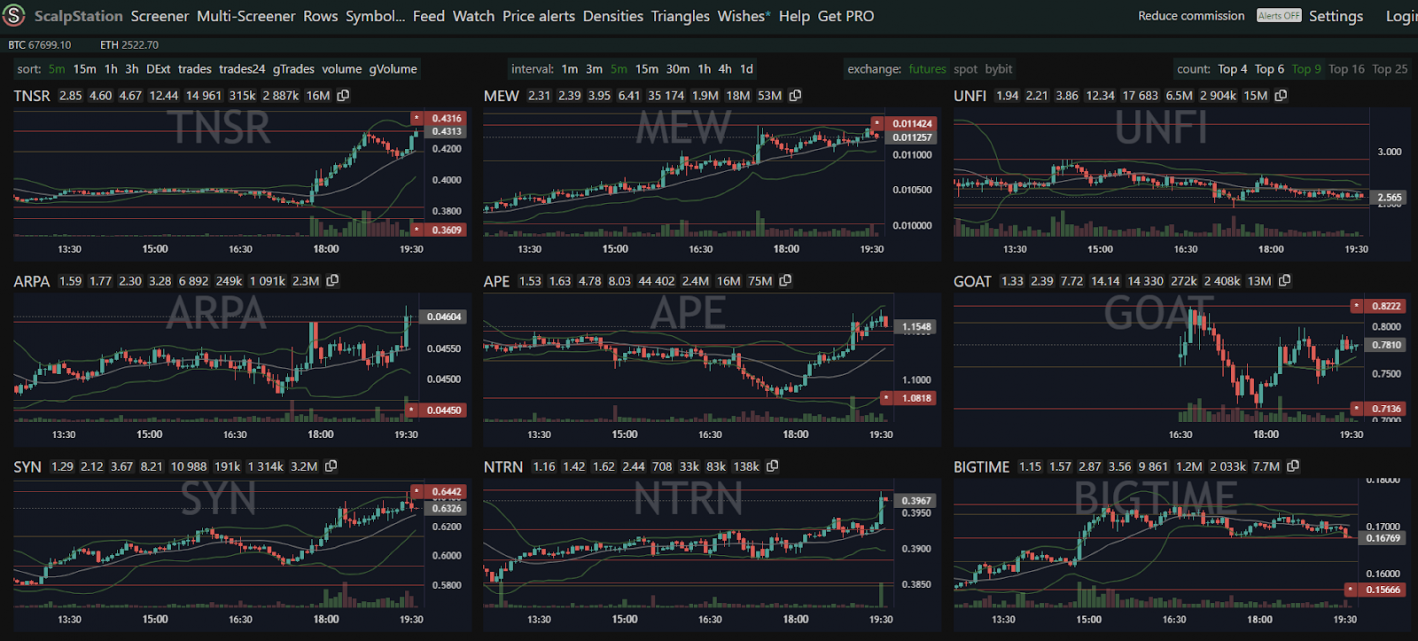Screen dimensions: 1418x641
Task: Click the ScalpStation brand name
Action: [79, 16]
